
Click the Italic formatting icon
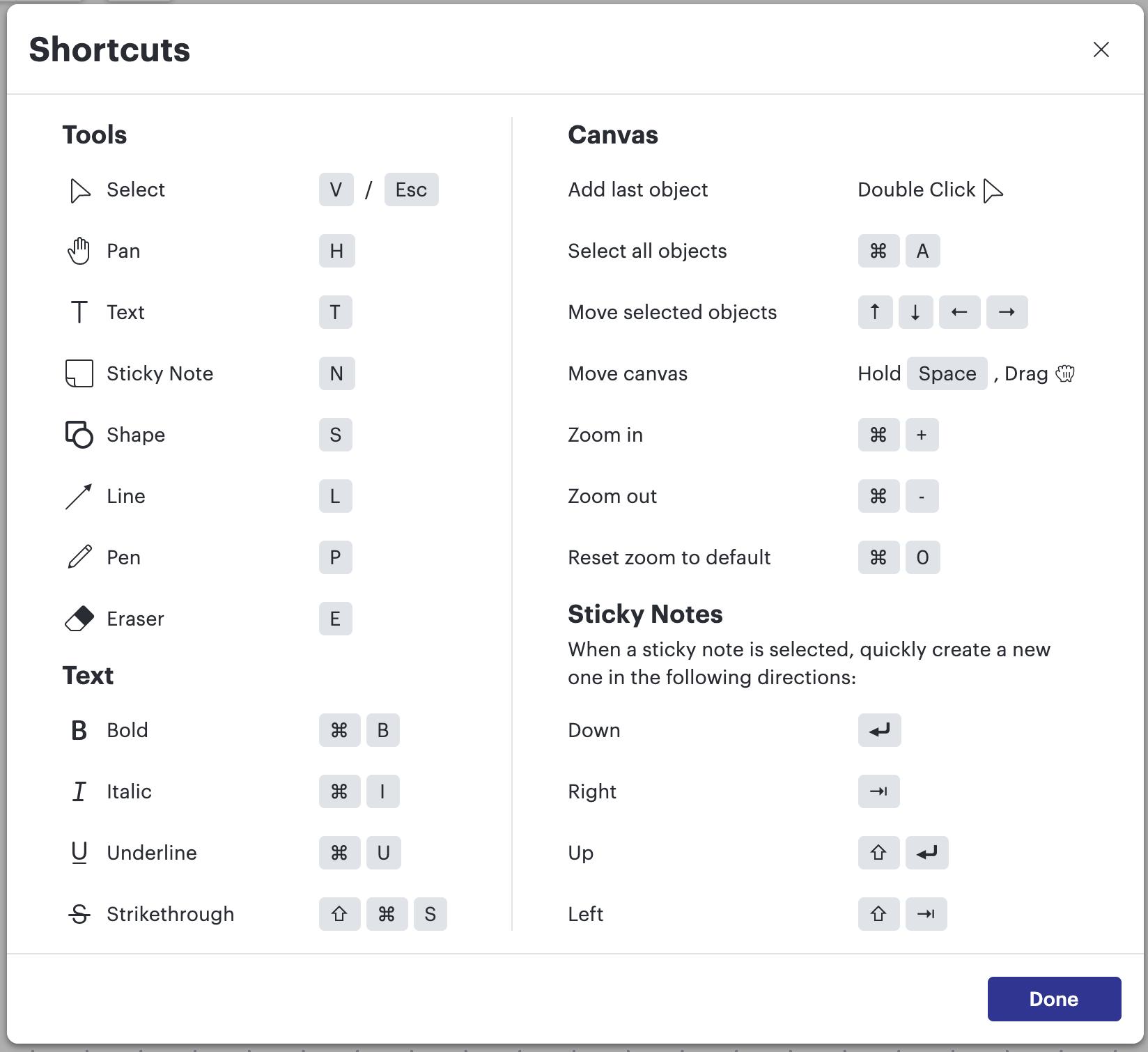[79, 791]
